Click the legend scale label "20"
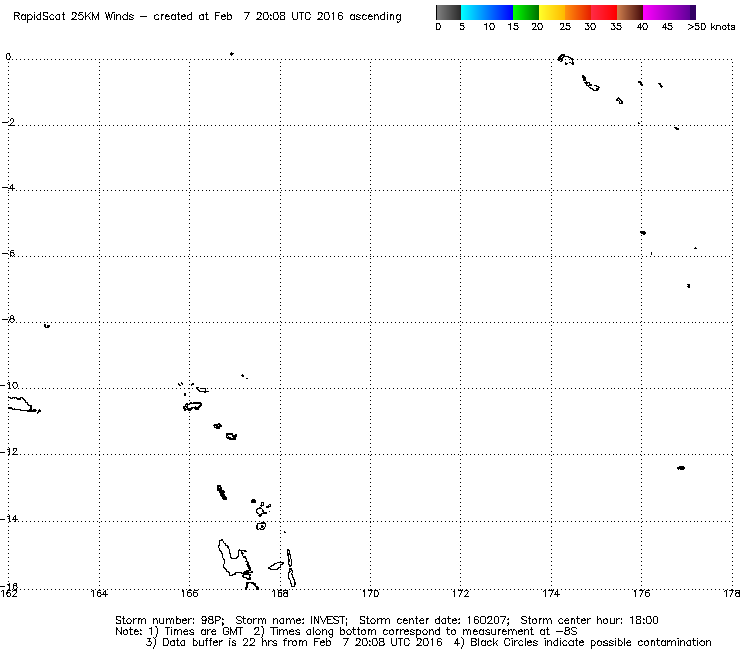This screenshot has height=650, width=740. pyautogui.click(x=537, y=27)
